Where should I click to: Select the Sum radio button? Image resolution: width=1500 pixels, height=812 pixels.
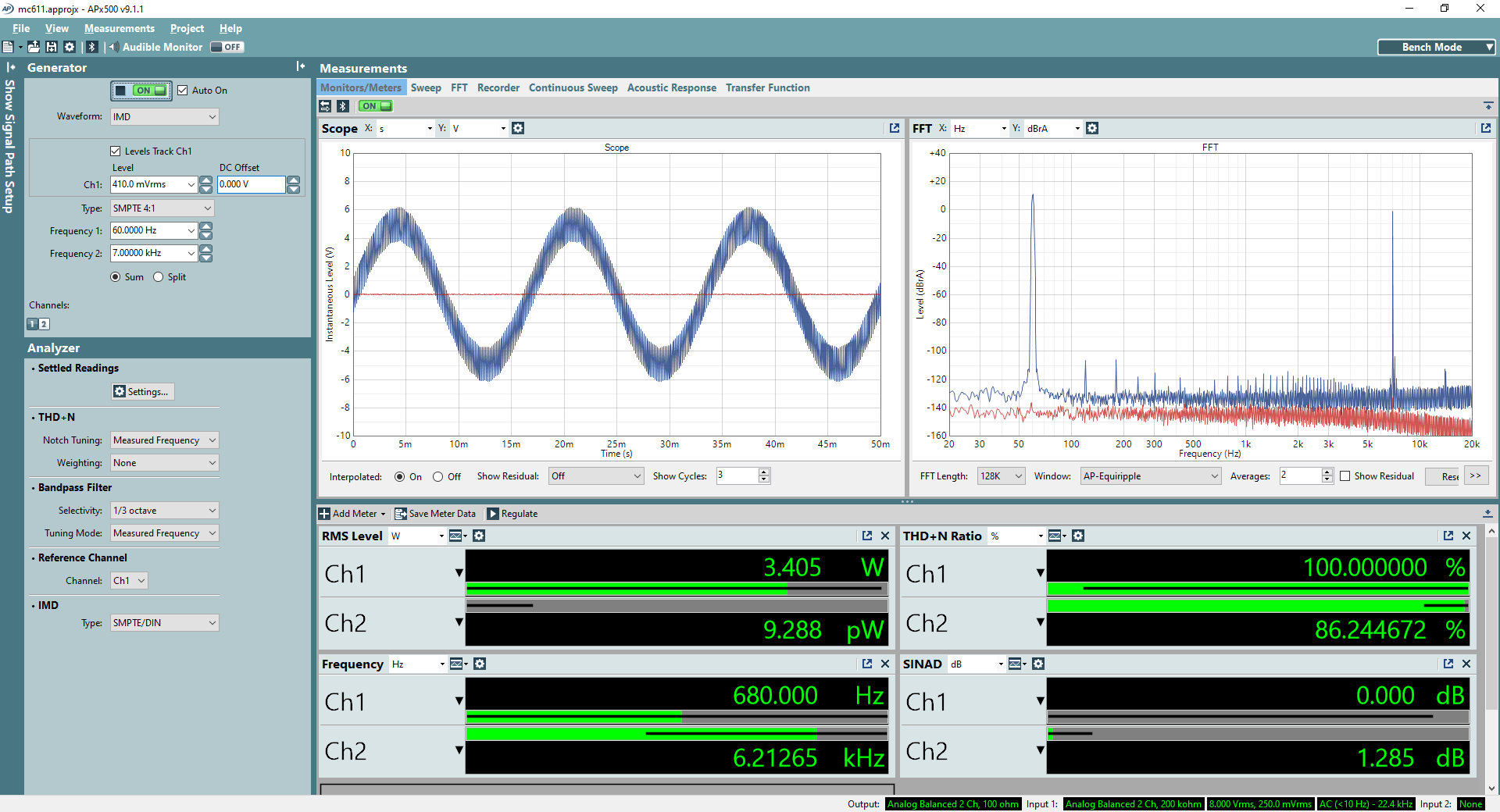coord(116,277)
